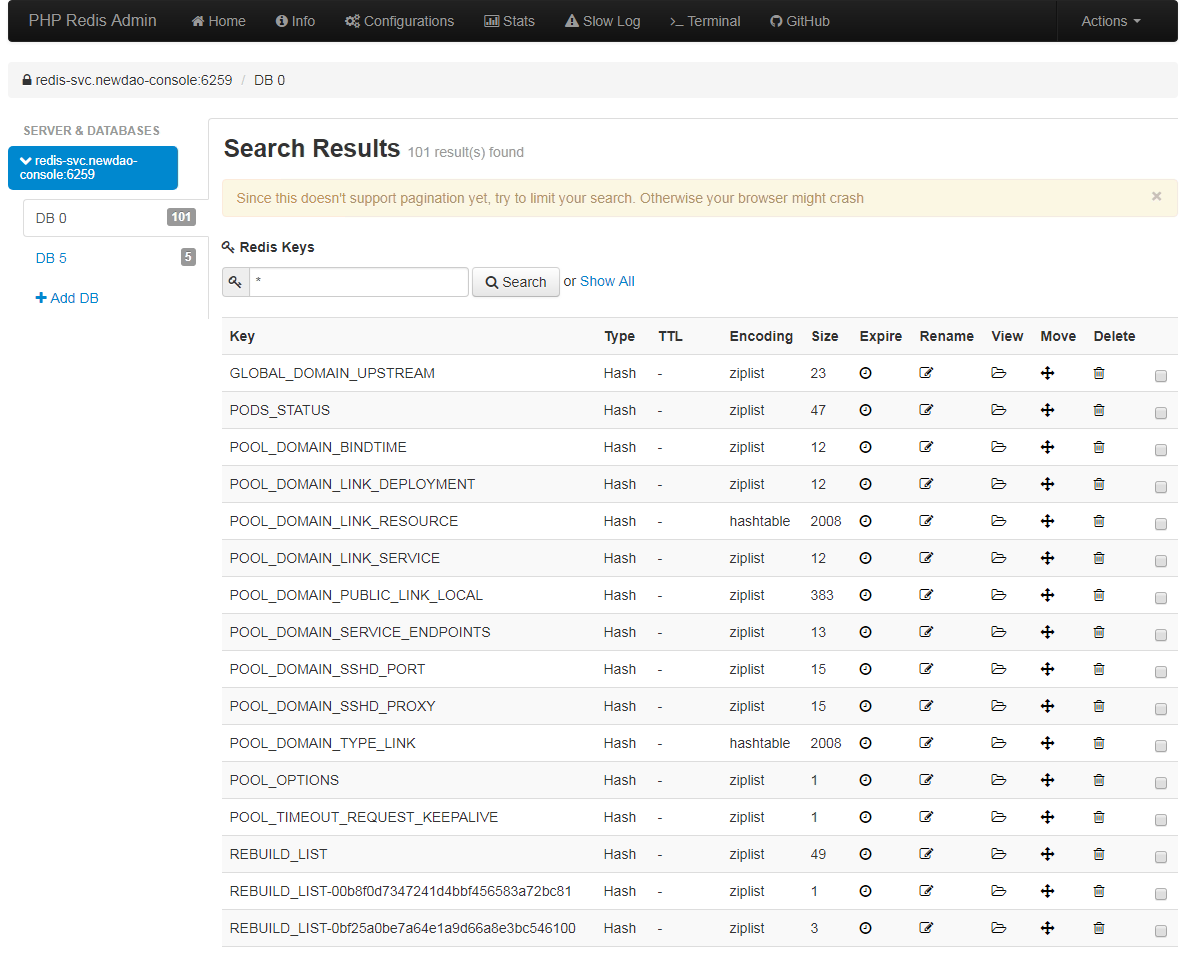Click rename icon for REBUILD_LIST row
Image resolution: width=1189 pixels, height=953 pixels.
(x=926, y=854)
